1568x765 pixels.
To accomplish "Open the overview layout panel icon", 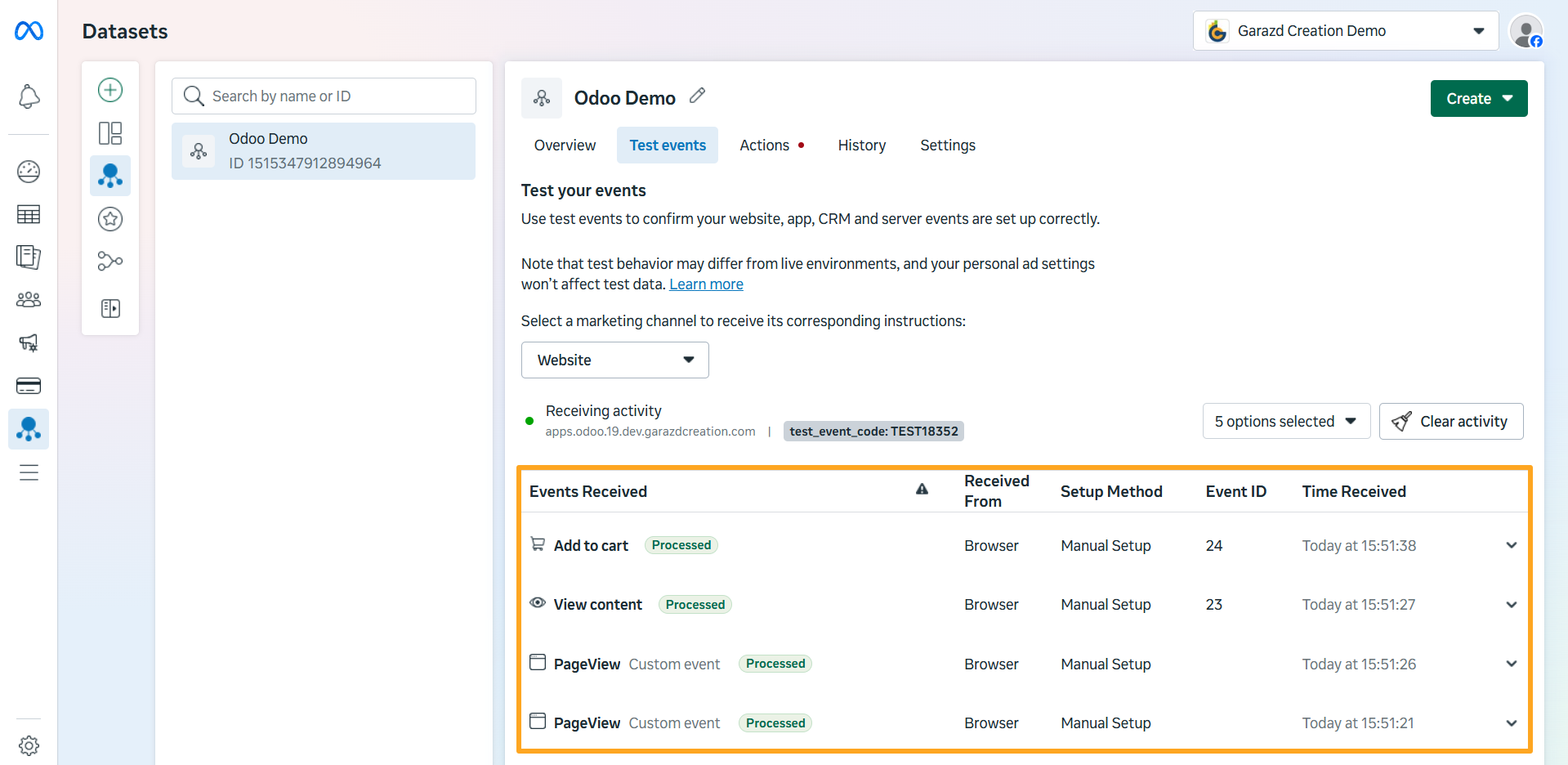I will pos(110,133).
